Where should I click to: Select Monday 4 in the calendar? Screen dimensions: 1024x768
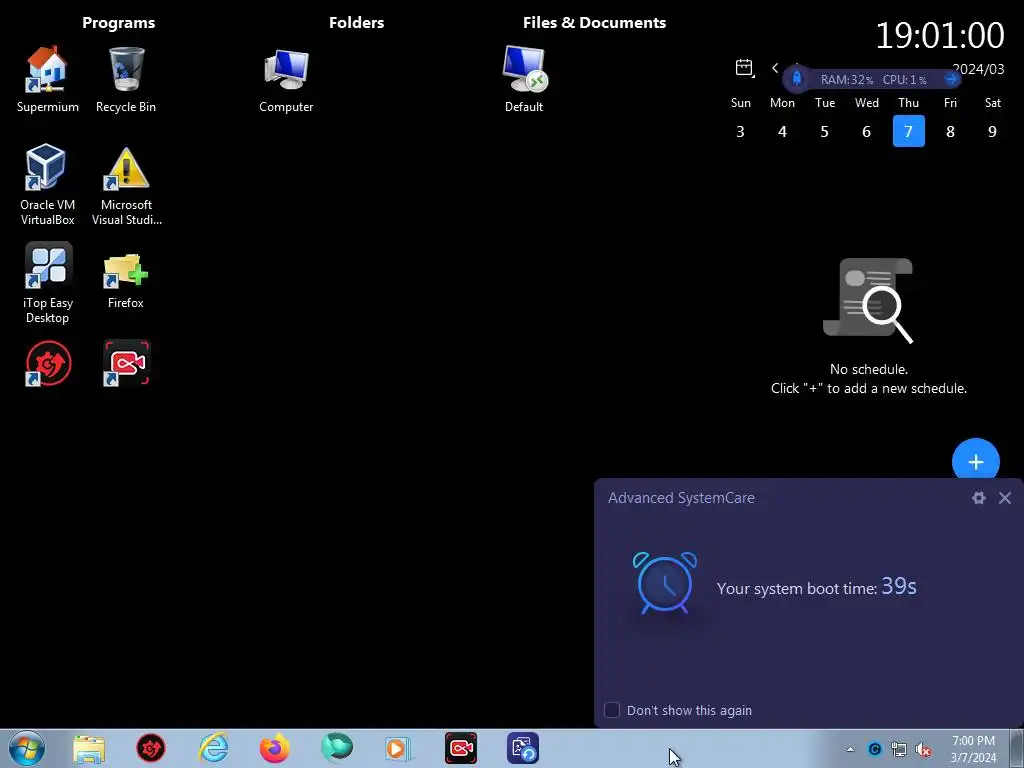point(782,131)
